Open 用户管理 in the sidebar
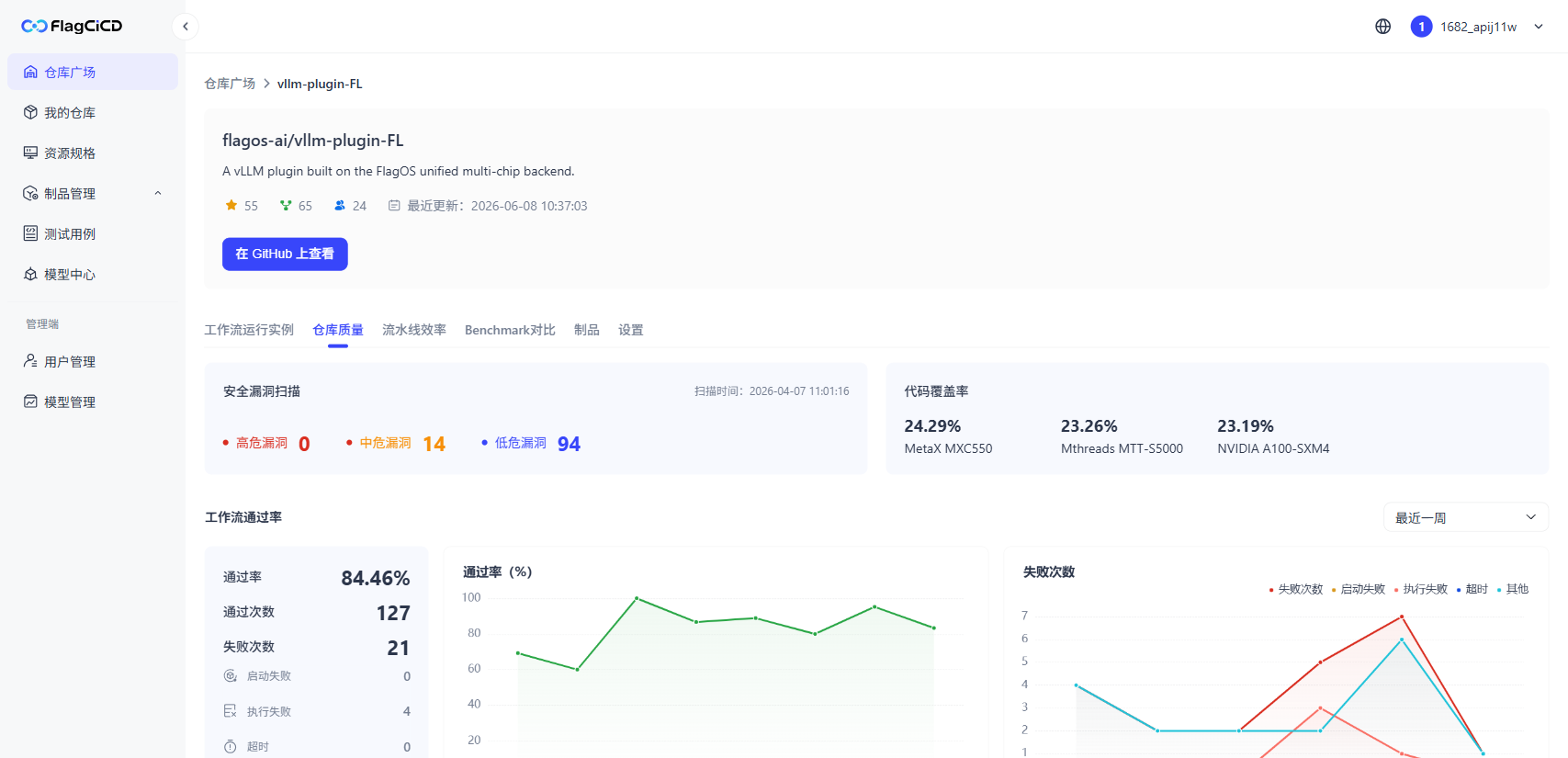 click(93, 361)
